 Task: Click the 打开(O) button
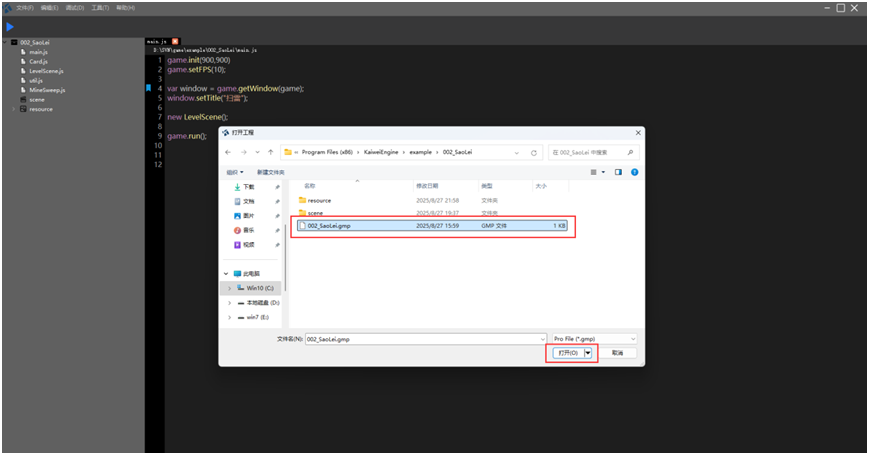568,352
